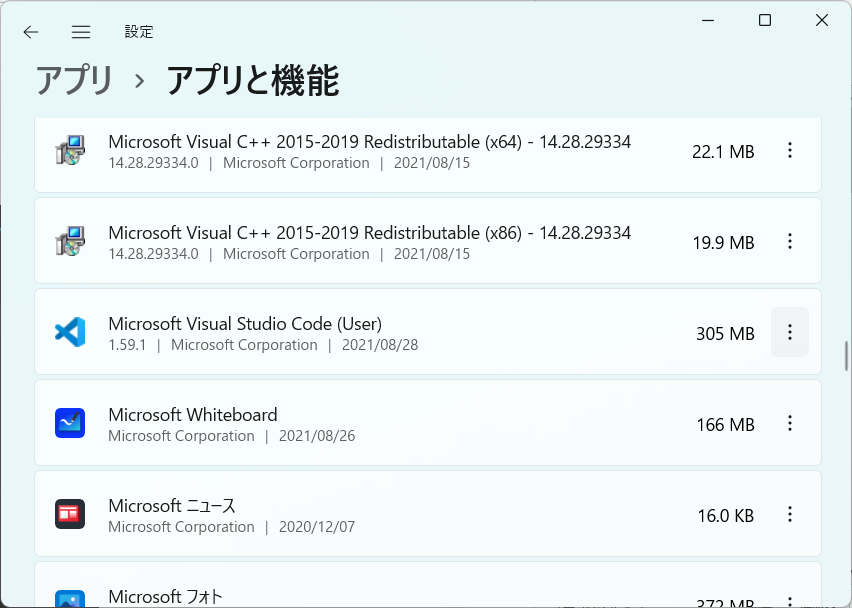Click the Visual C++ x64 installer icon
852x608 pixels.
pyautogui.click(x=70, y=150)
